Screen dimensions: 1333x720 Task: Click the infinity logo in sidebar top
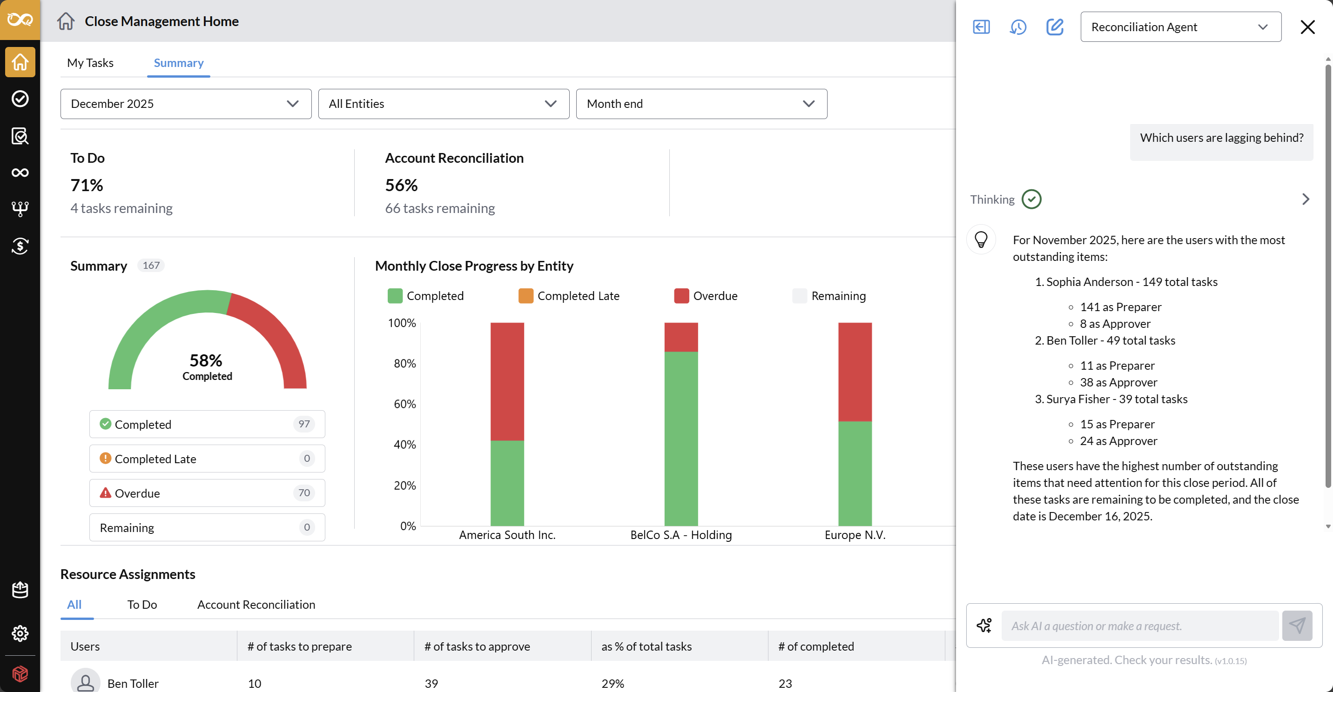coord(20,20)
